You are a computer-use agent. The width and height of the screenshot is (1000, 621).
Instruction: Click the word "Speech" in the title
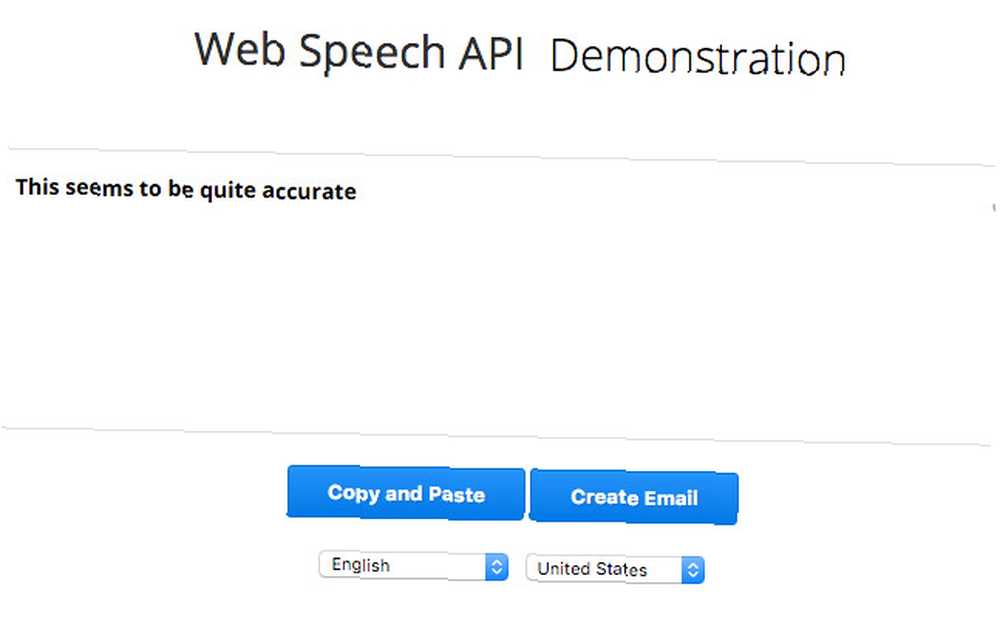point(372,52)
